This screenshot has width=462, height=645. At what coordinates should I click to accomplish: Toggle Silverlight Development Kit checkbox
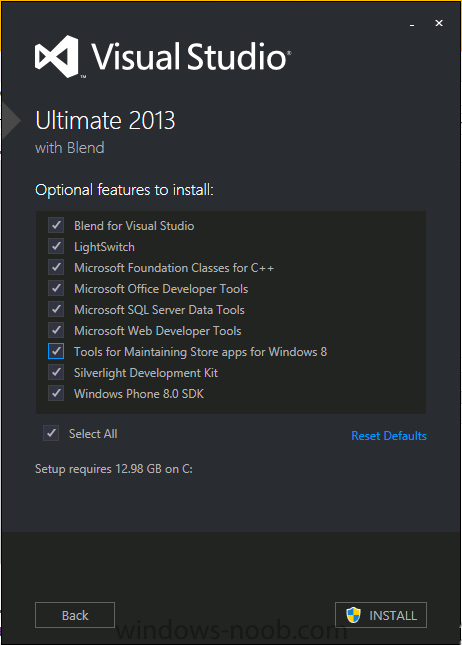56,373
